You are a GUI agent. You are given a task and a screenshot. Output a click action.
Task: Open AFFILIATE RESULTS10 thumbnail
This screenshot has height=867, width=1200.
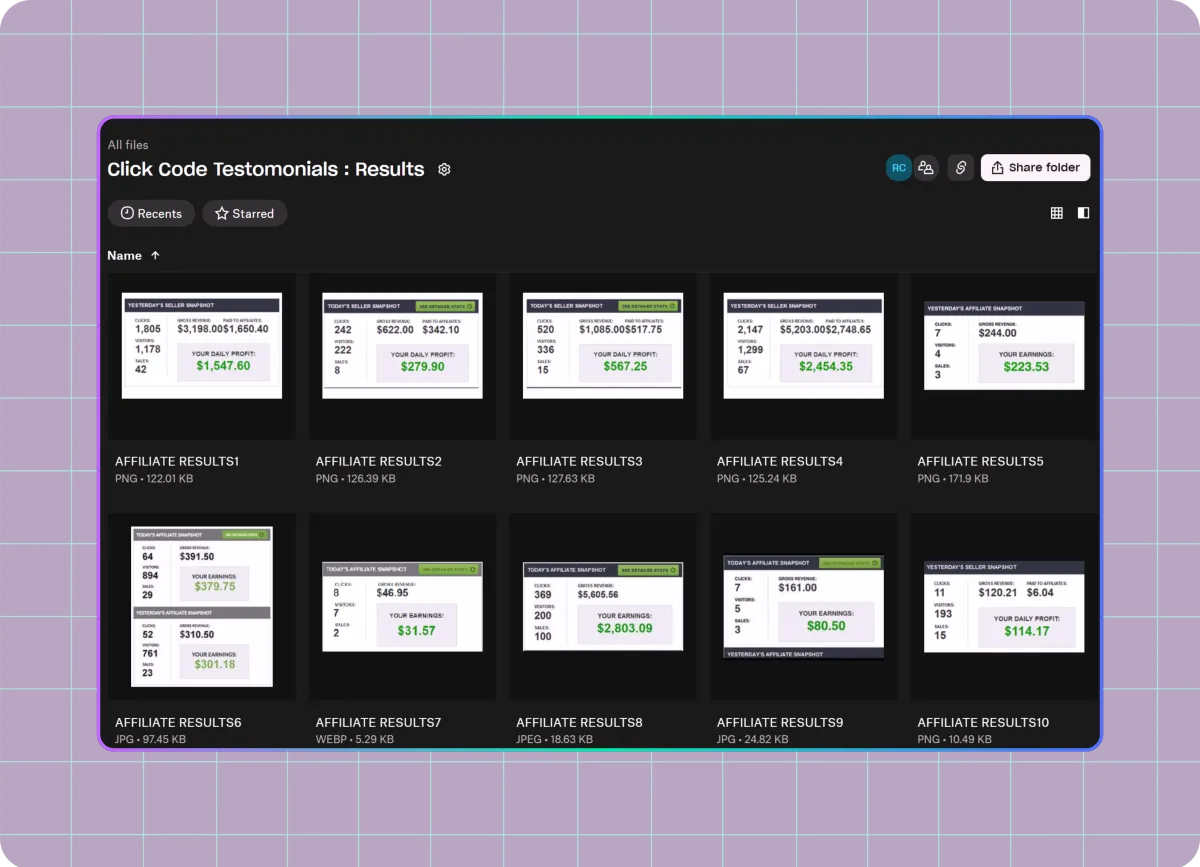click(1004, 607)
